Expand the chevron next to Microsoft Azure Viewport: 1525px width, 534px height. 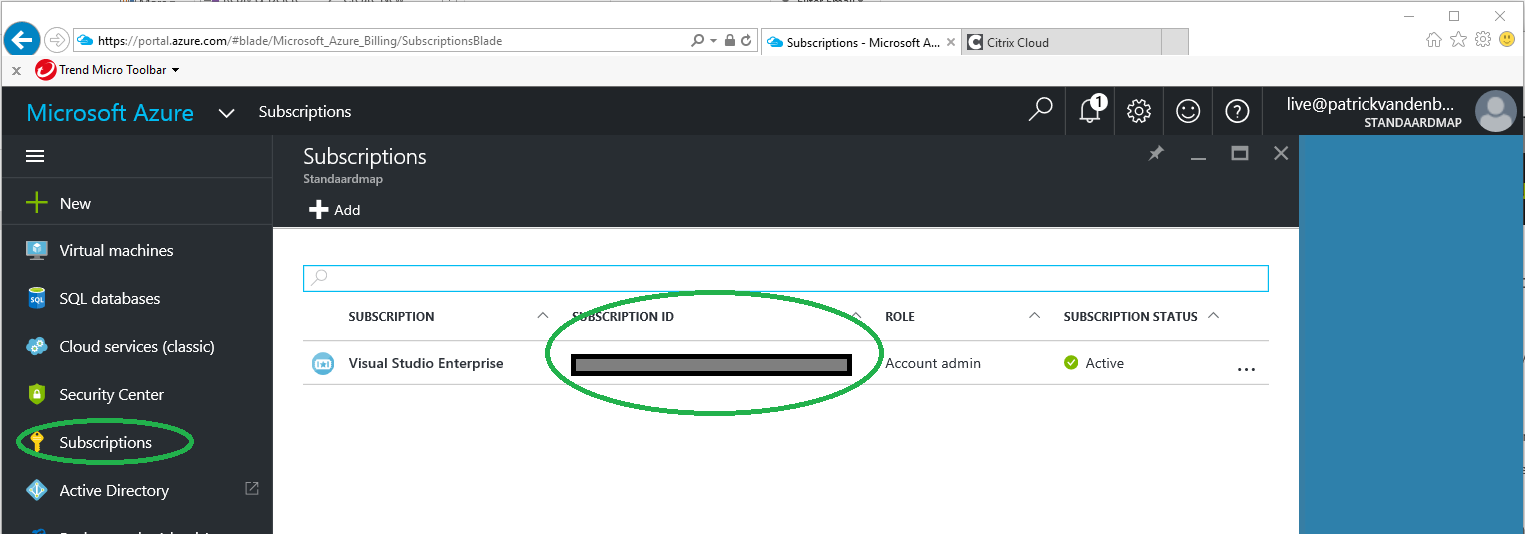coord(227,113)
